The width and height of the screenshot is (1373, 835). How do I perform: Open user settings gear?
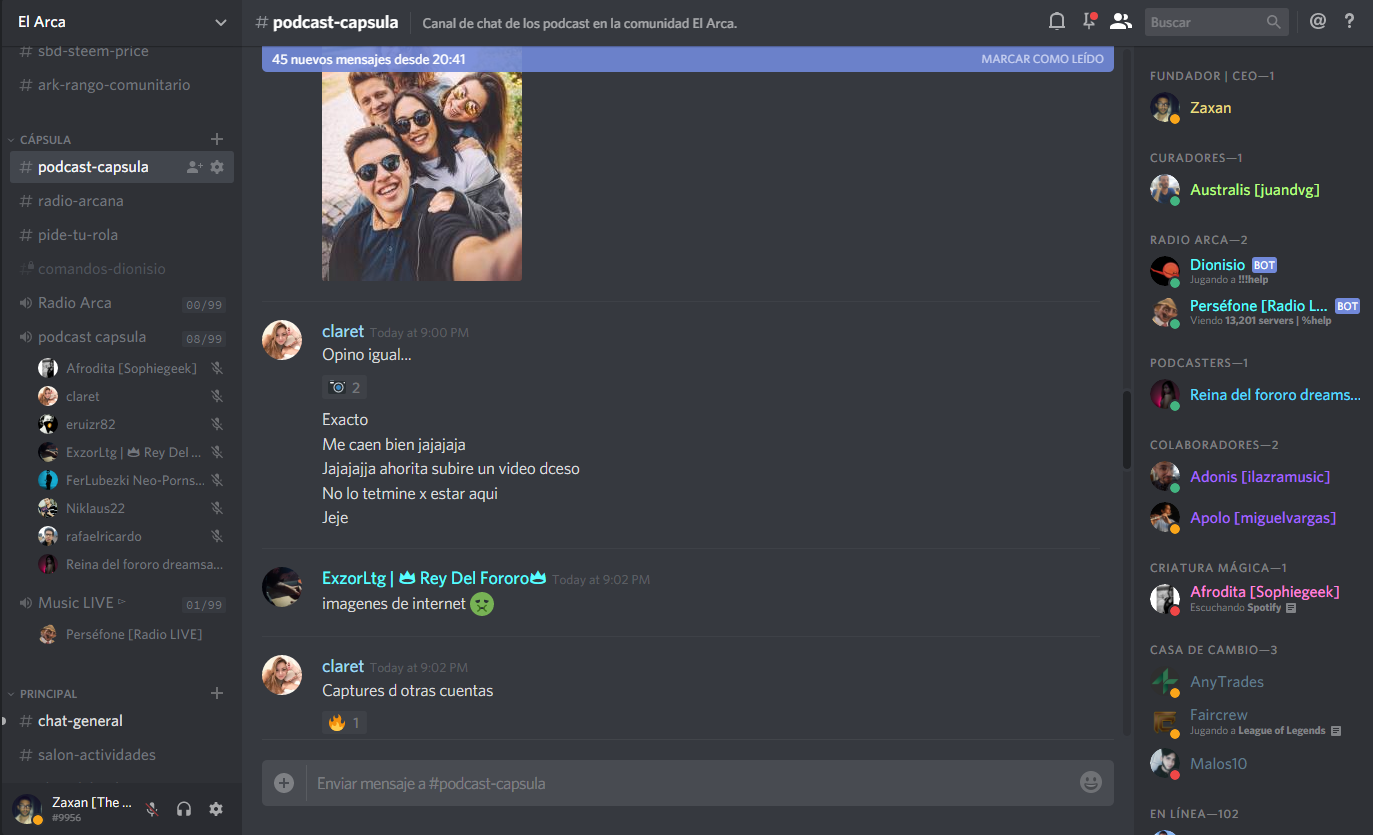pyautogui.click(x=216, y=809)
